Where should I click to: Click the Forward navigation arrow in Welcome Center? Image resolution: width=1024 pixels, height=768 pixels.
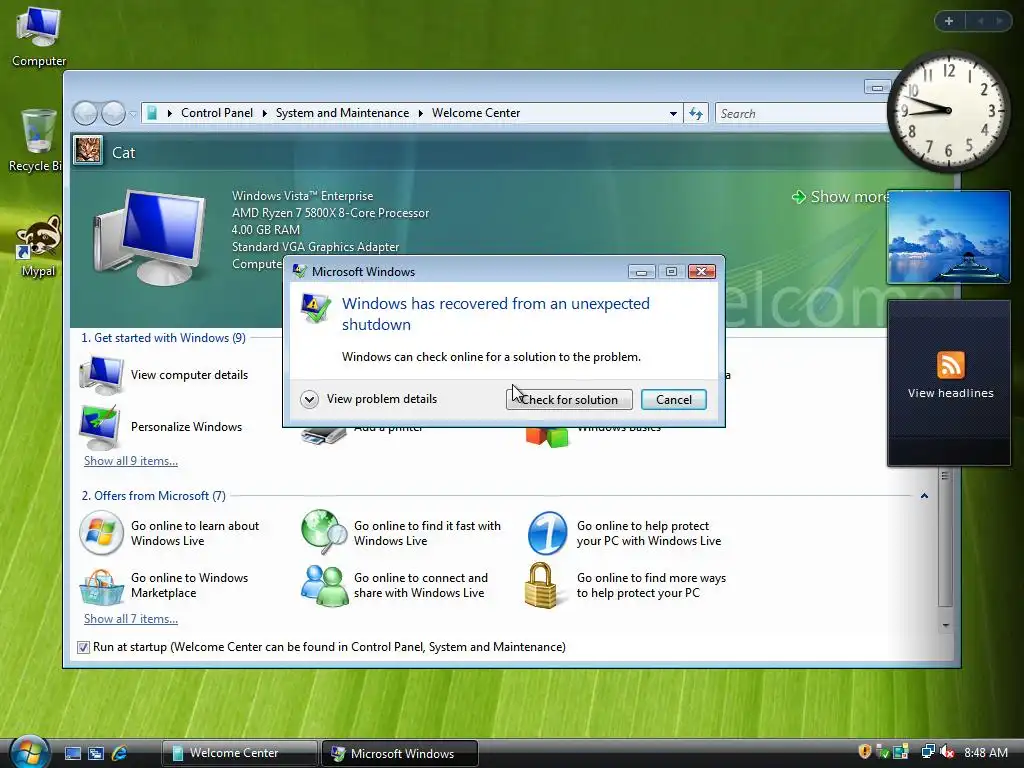113,113
